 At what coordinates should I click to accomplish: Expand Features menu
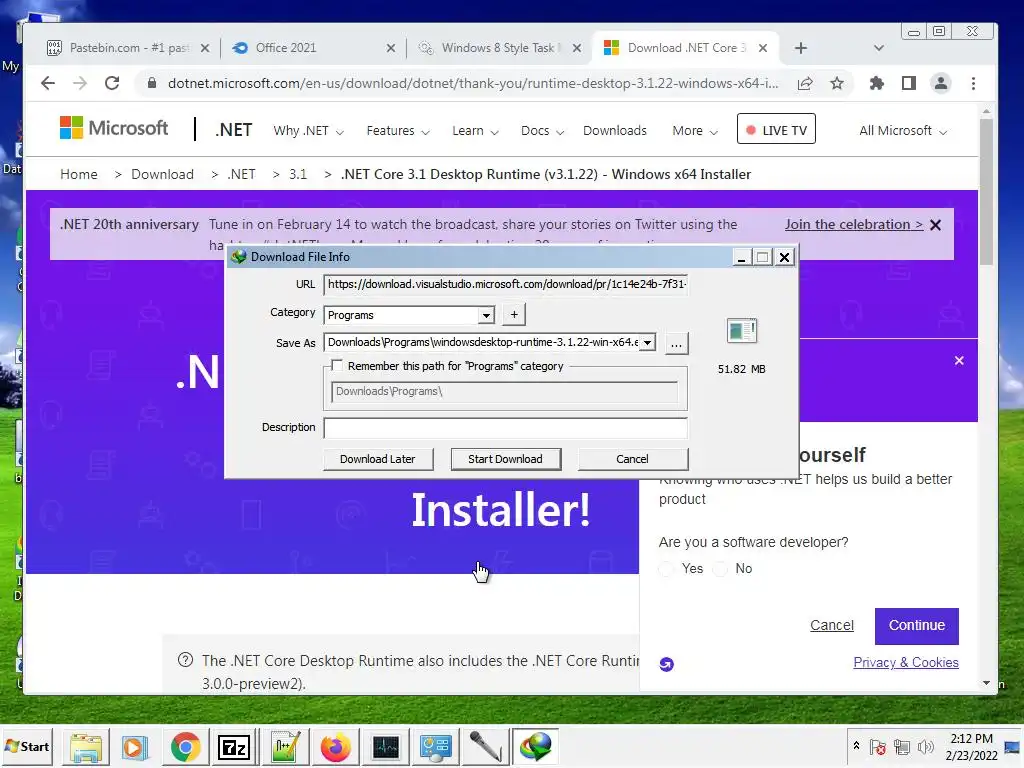[398, 131]
